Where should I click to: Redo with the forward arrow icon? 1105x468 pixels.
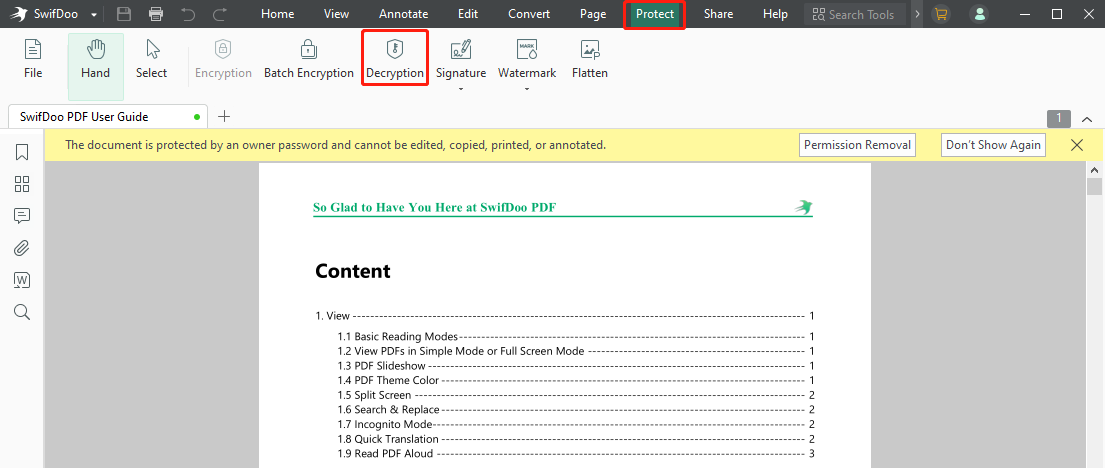[x=220, y=14]
